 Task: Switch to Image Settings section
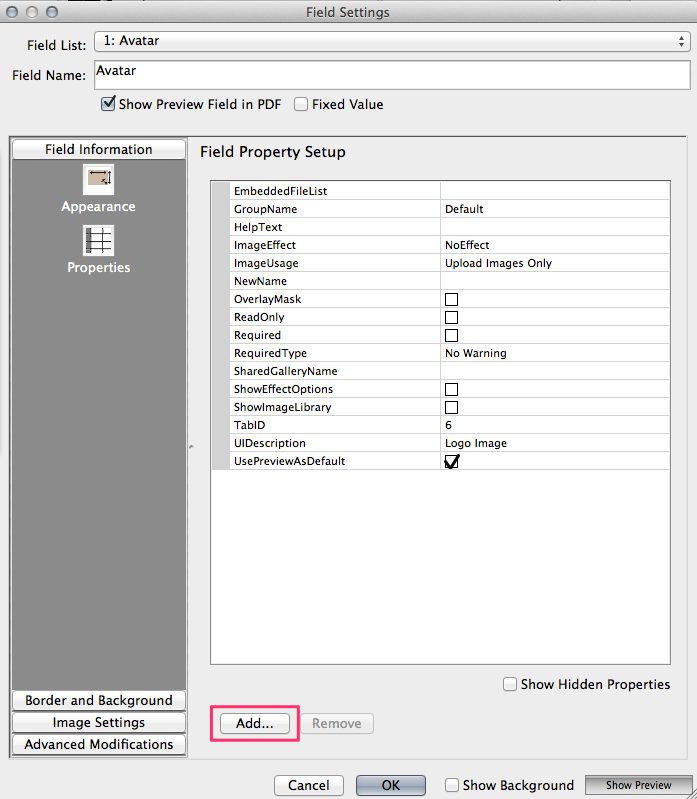(x=99, y=722)
